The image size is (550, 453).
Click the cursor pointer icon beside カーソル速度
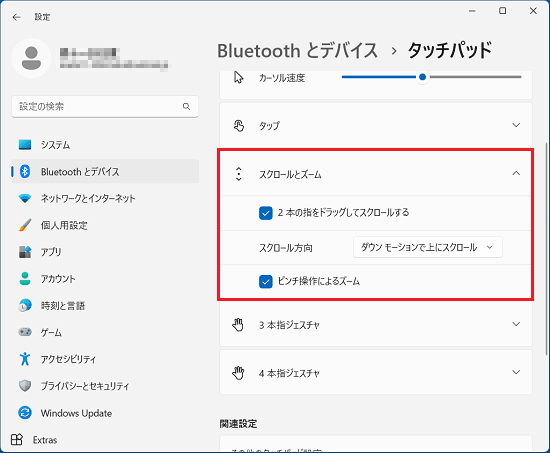click(239, 78)
